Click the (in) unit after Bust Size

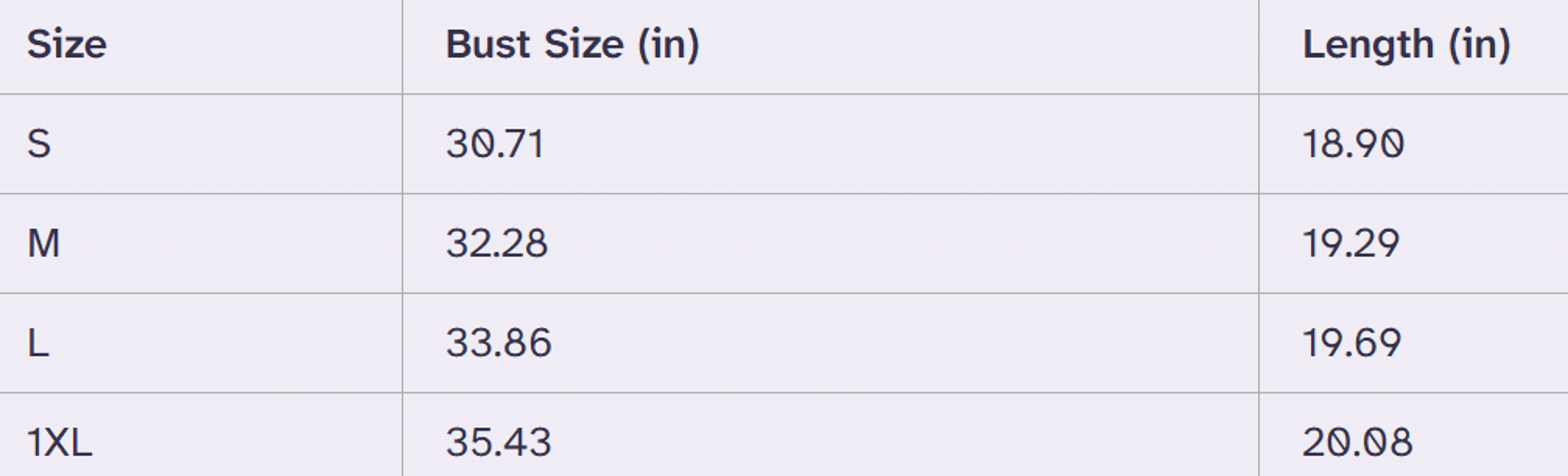click(669, 44)
